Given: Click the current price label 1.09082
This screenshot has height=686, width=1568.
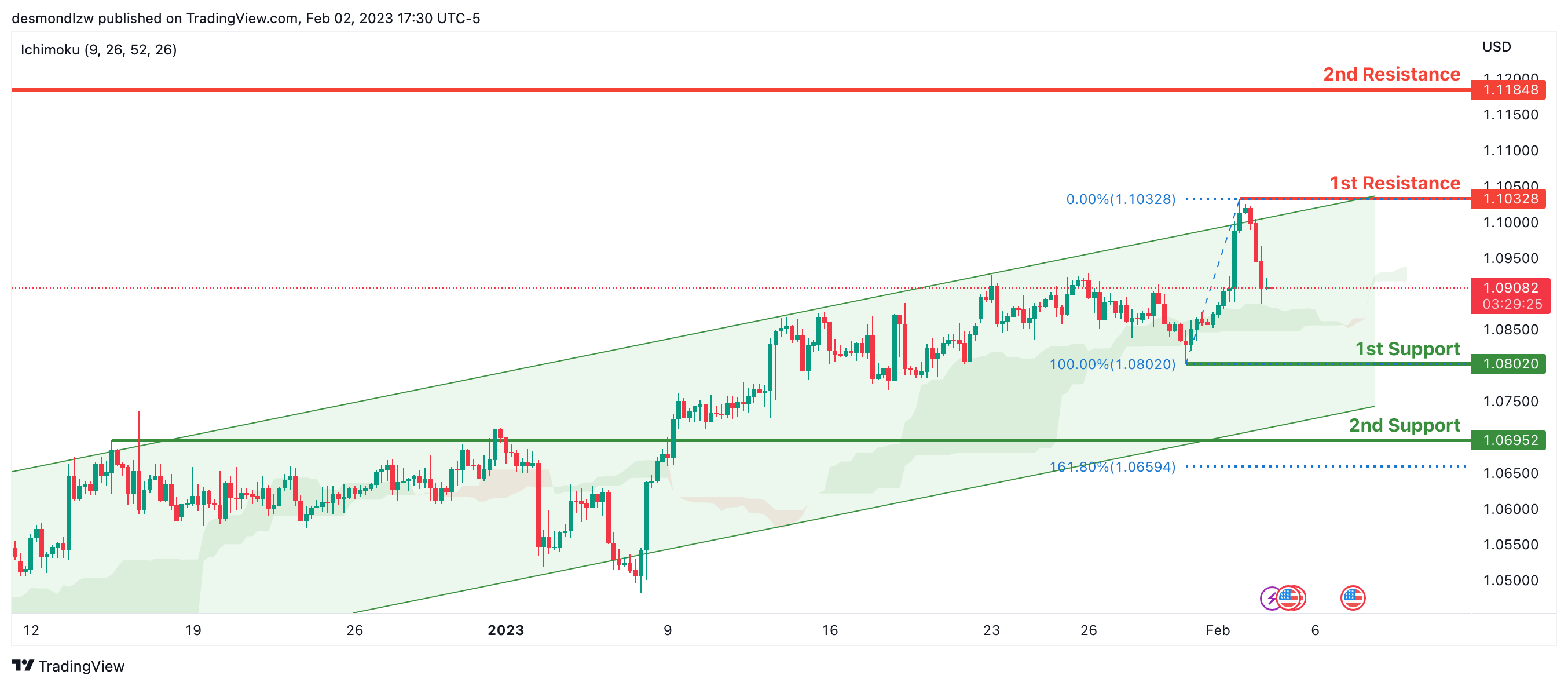Looking at the screenshot, I should (1510, 288).
